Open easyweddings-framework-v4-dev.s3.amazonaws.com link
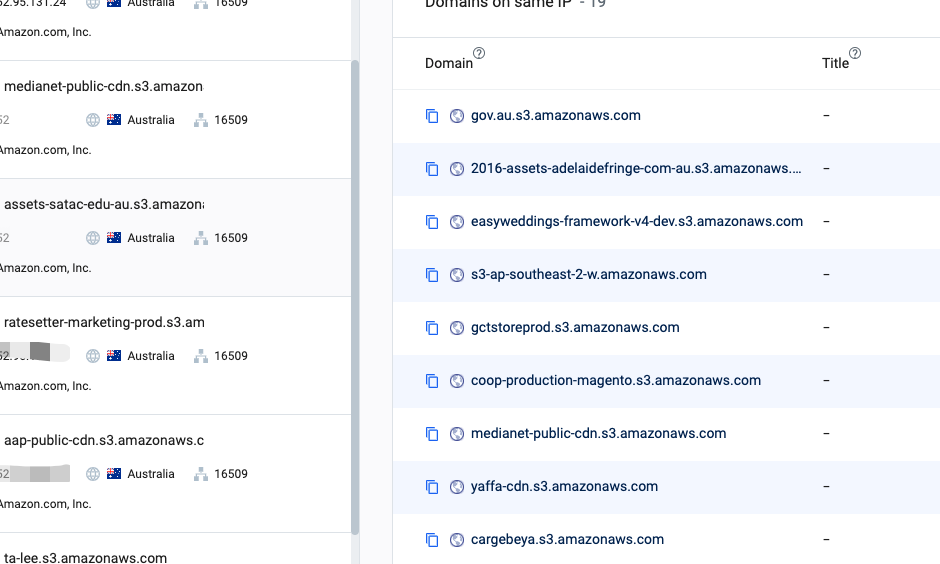The image size is (940, 564). coord(637,221)
